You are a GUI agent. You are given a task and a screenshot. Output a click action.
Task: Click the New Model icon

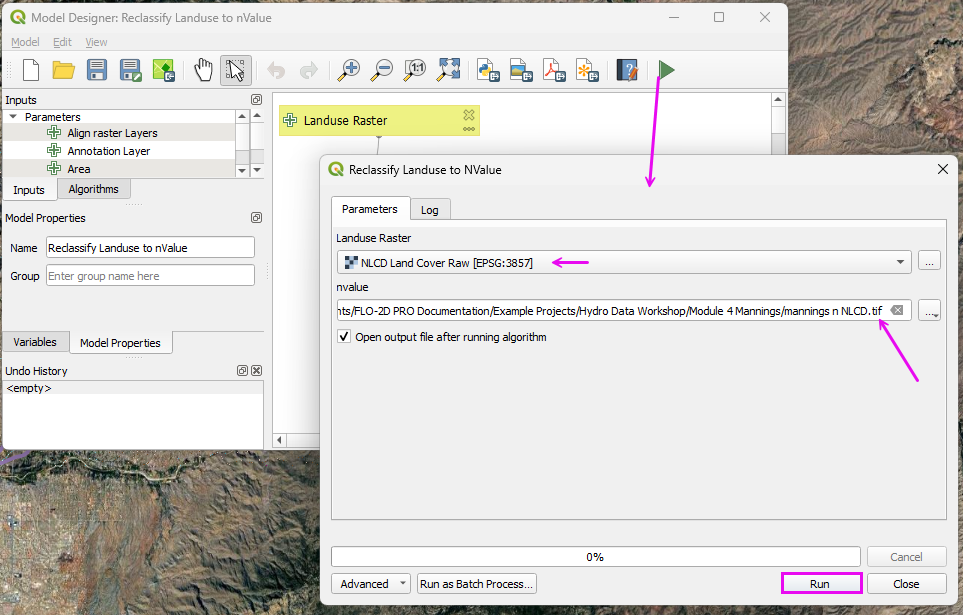tap(31, 70)
